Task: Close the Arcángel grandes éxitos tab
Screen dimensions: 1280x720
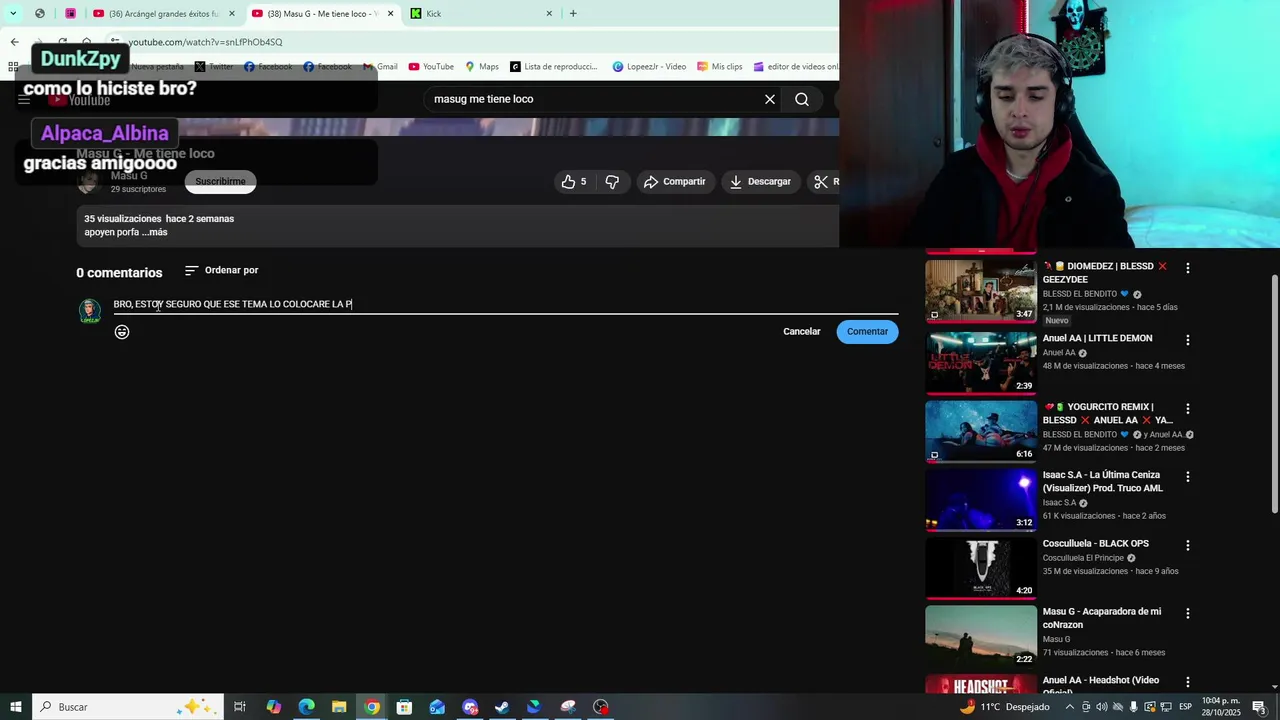Action: coord(231,13)
